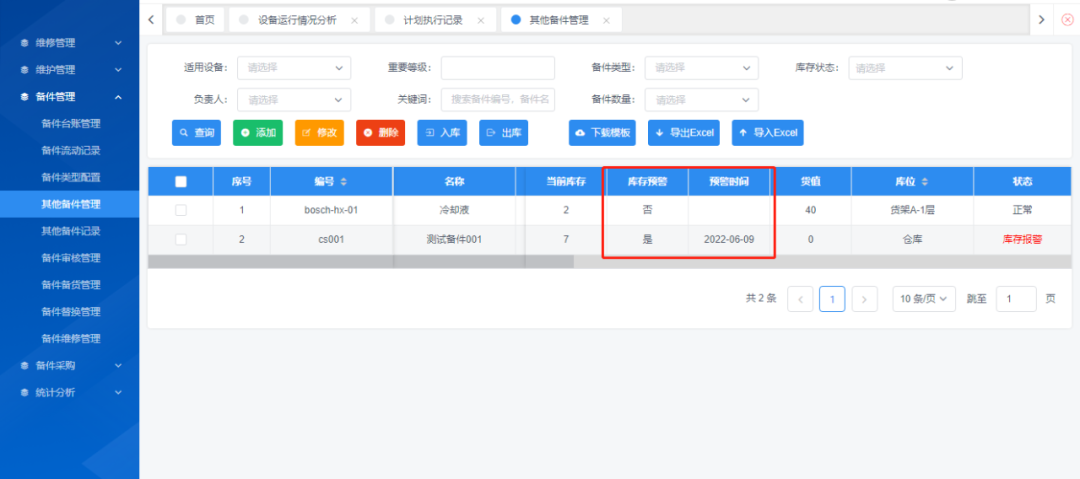Screen dimensions: 1080x479
Task: Open 其他备件管理 in sidebar
Action: click(70, 204)
